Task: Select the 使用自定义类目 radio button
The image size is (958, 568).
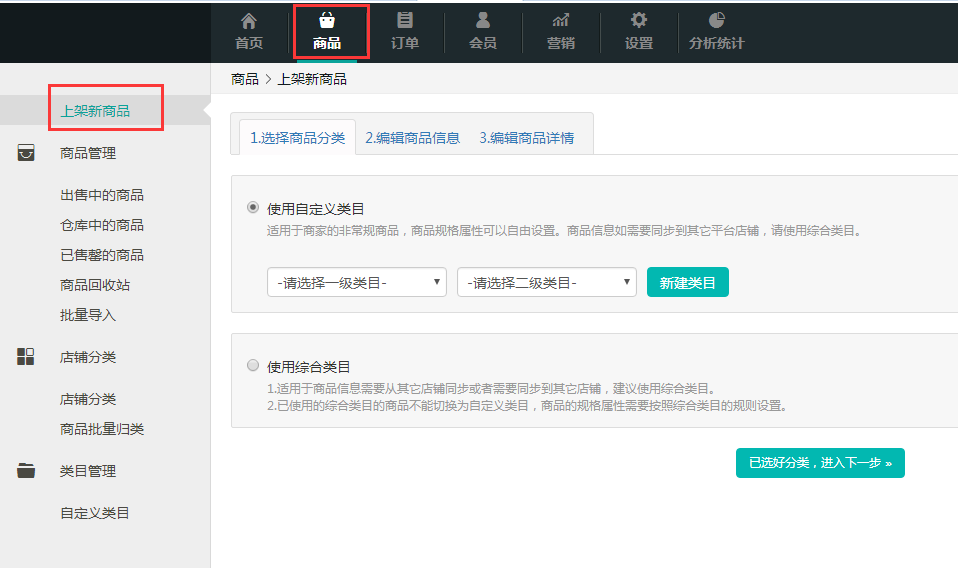Action: click(x=253, y=208)
